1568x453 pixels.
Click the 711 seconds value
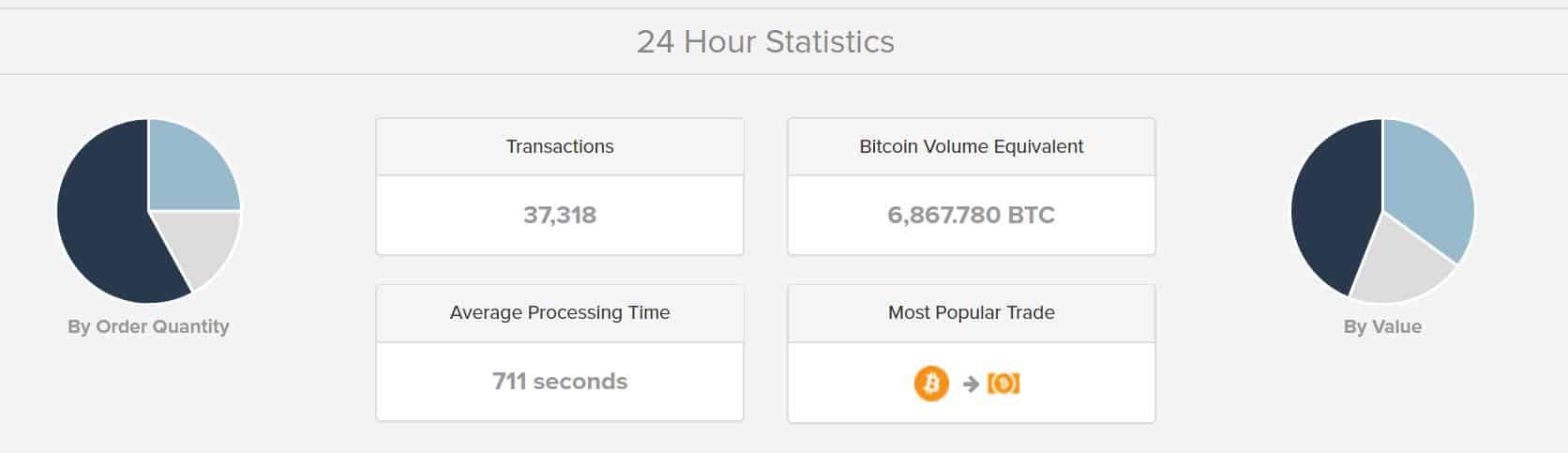[x=560, y=382]
